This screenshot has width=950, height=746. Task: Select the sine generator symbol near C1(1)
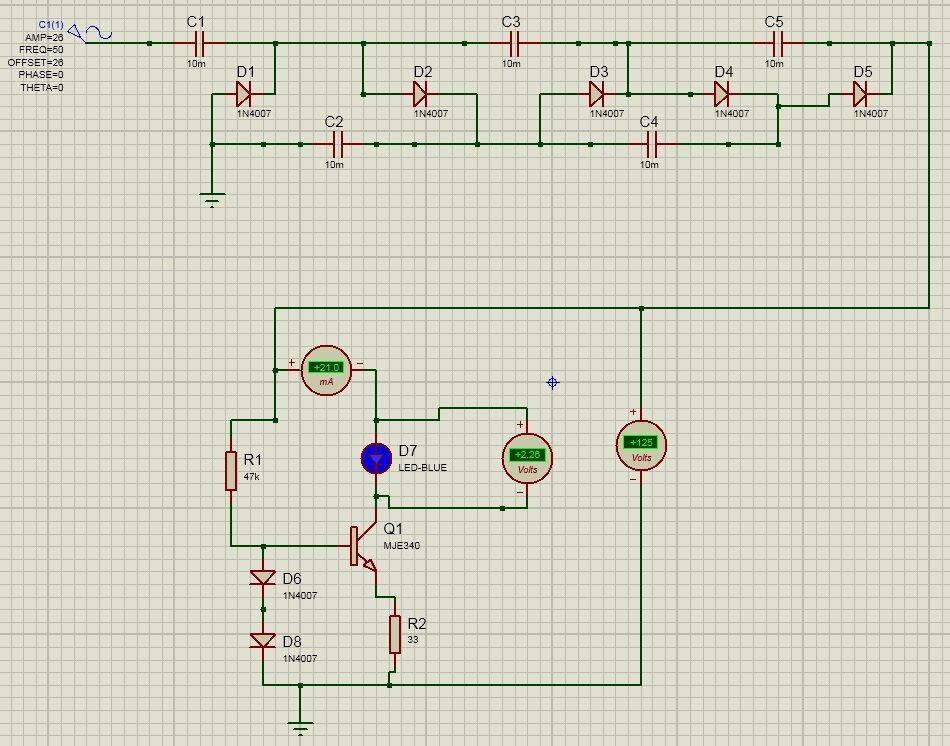point(90,33)
